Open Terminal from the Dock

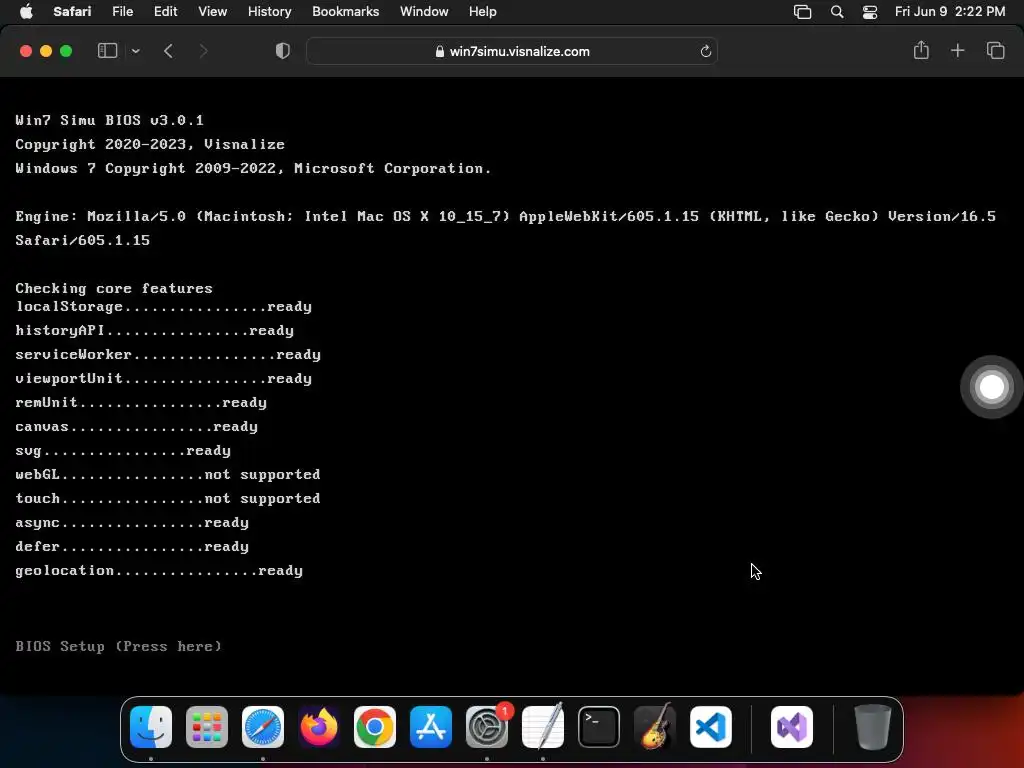(x=599, y=727)
